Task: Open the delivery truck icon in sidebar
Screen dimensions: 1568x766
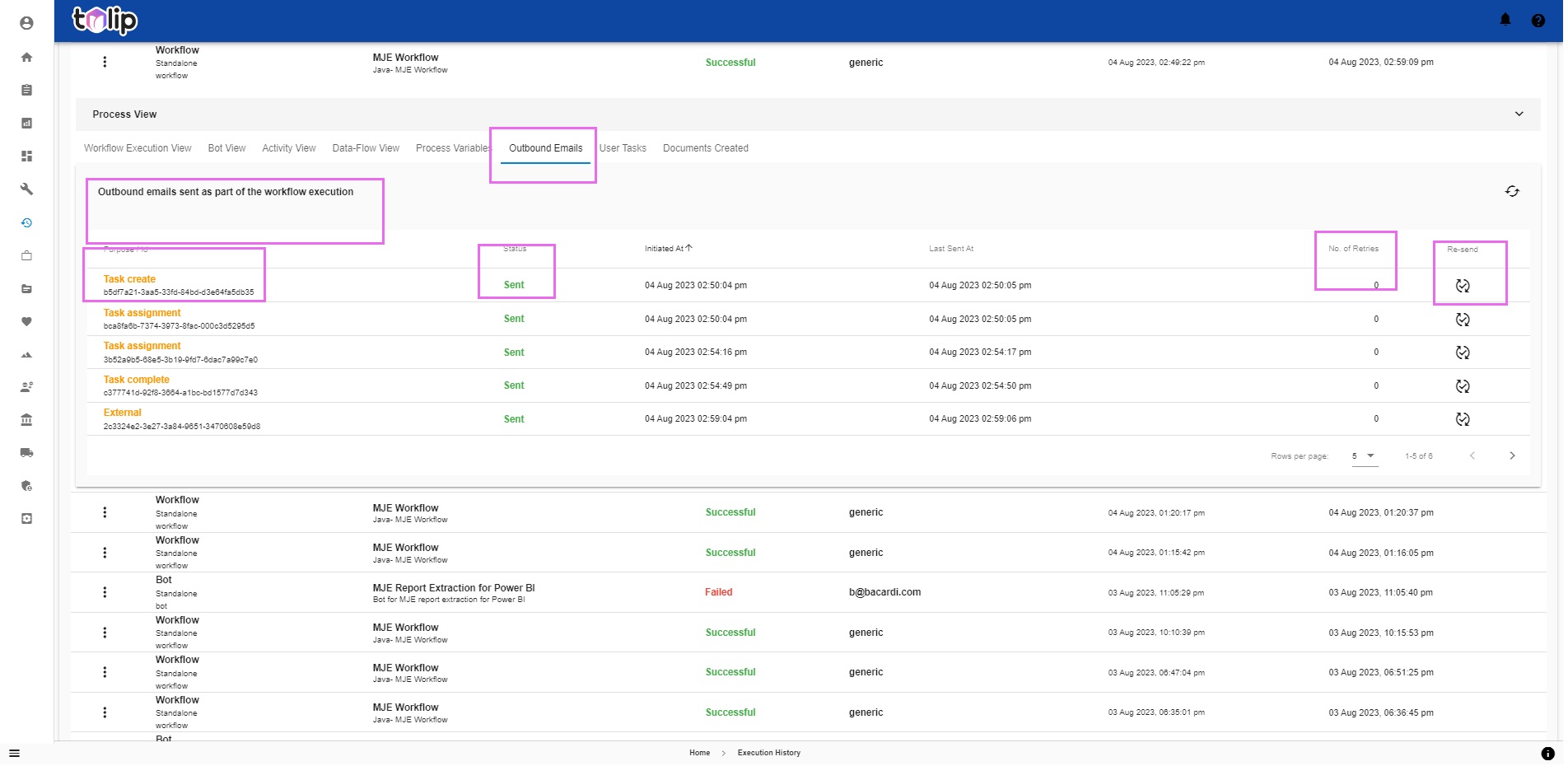Action: click(x=26, y=452)
